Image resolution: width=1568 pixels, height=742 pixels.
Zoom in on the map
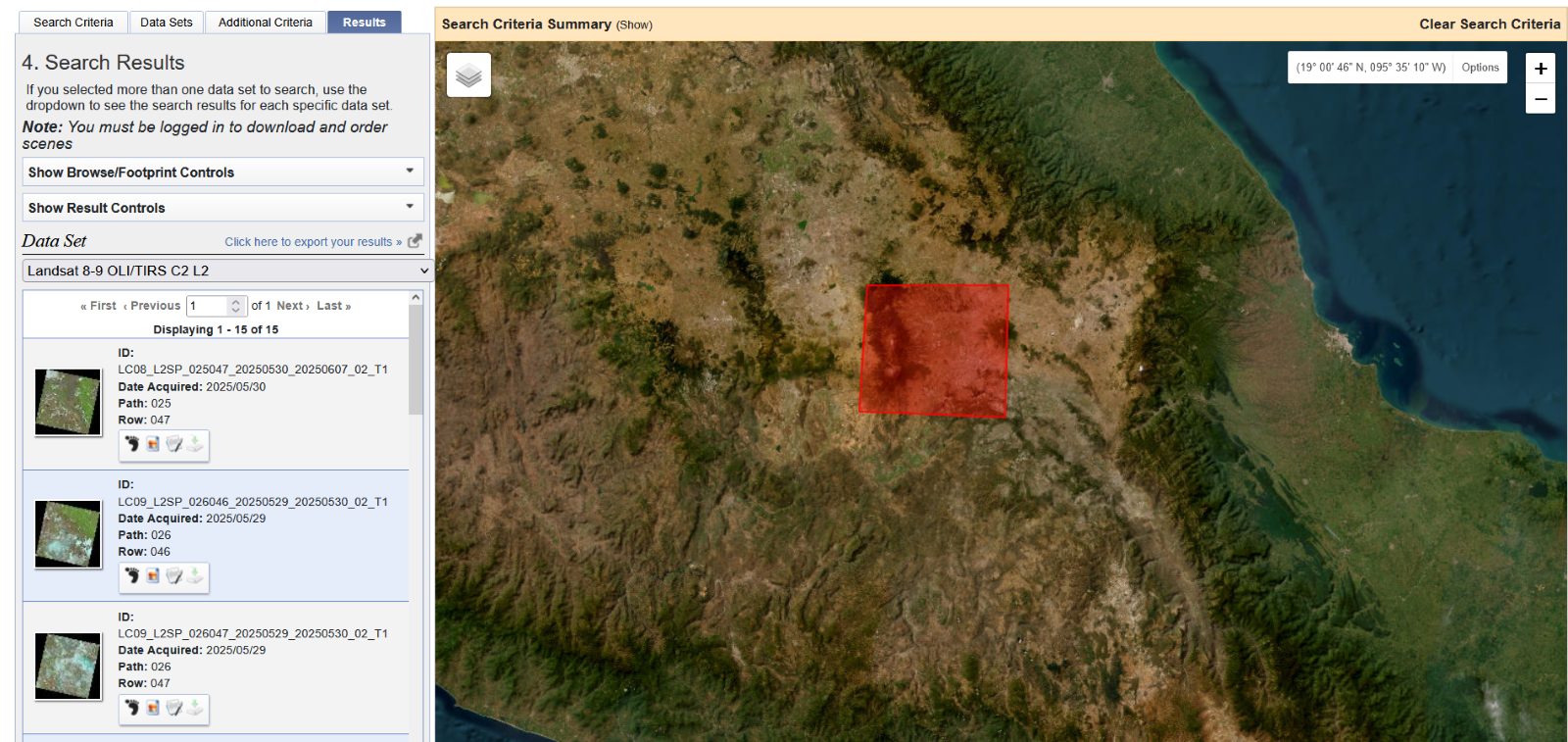(x=1541, y=69)
